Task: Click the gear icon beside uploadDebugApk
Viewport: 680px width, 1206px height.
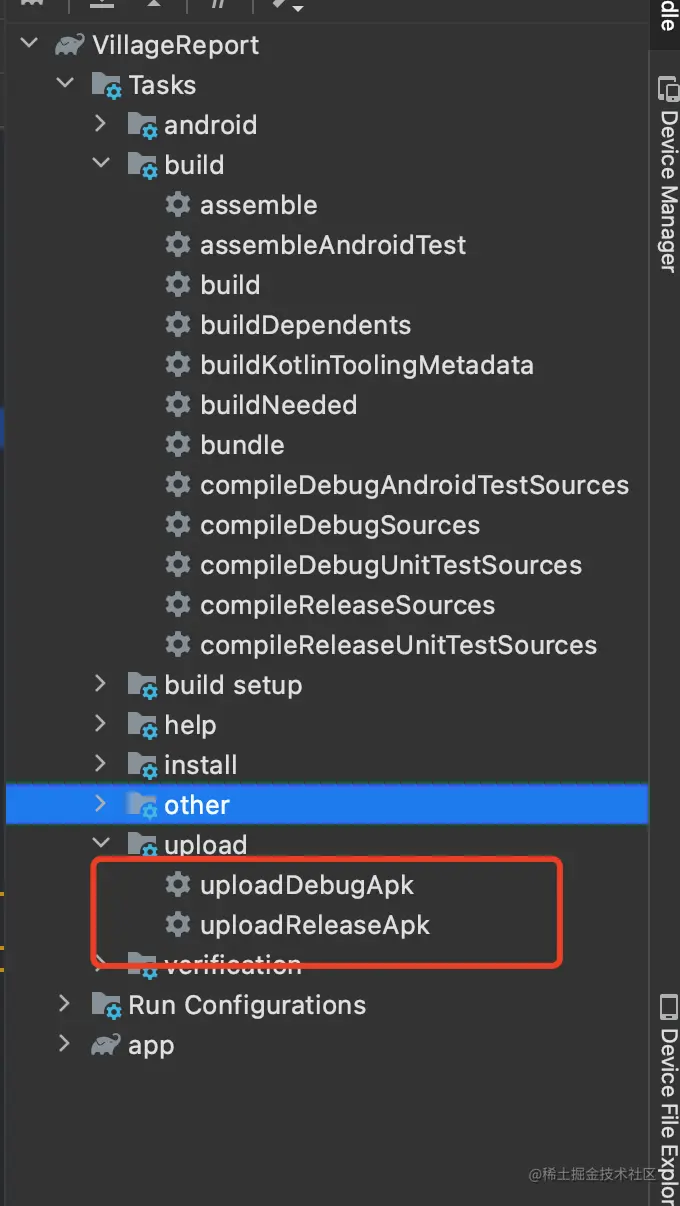Action: click(x=178, y=885)
